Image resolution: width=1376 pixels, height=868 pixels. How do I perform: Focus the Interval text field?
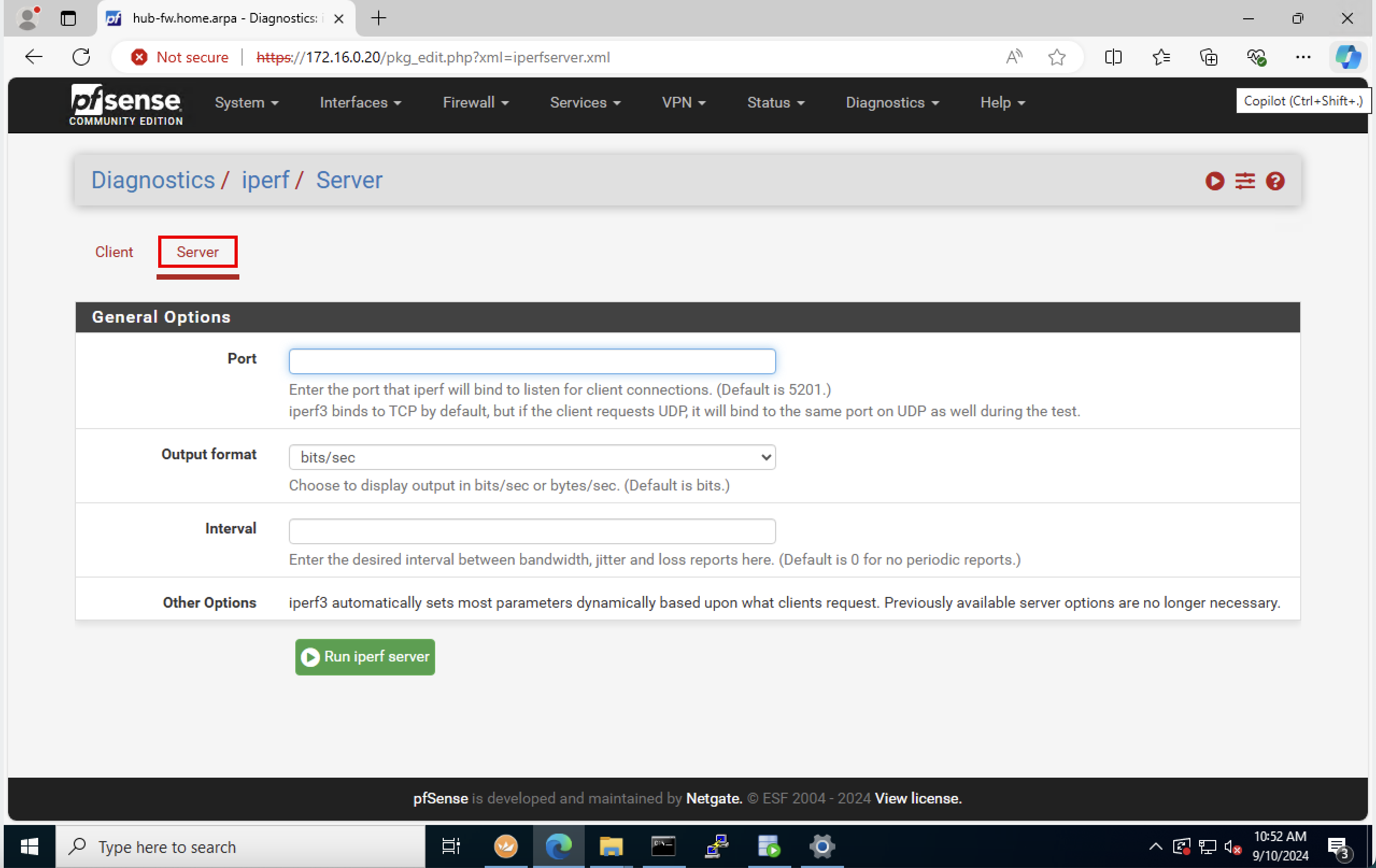(531, 531)
